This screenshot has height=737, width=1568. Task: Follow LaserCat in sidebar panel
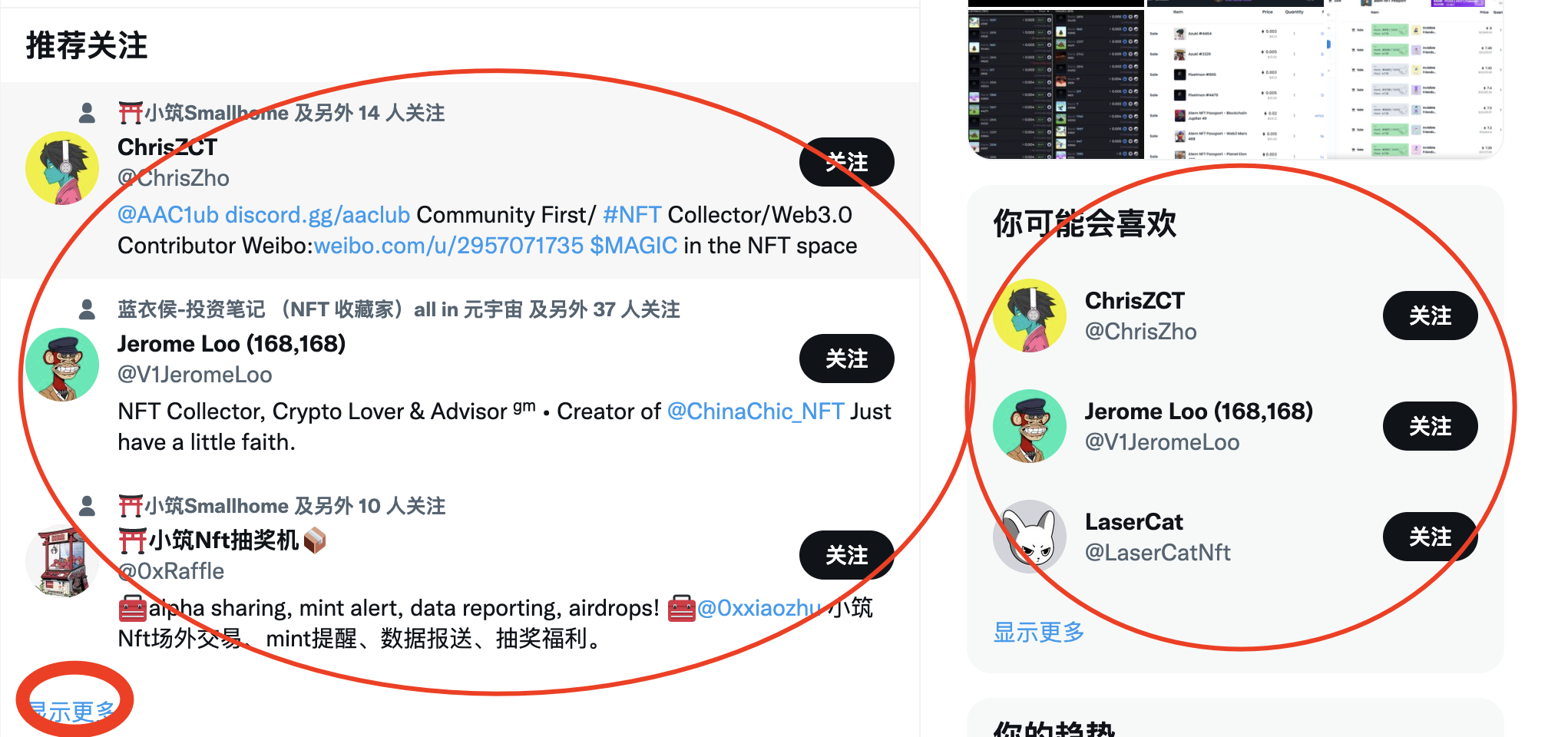tap(1431, 537)
